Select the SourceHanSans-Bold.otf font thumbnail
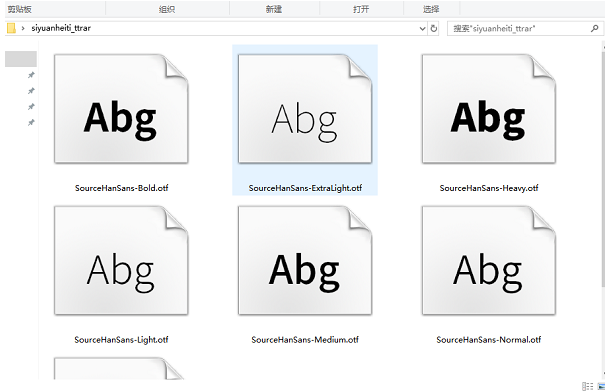The height and width of the screenshot is (392, 614). pos(121,109)
